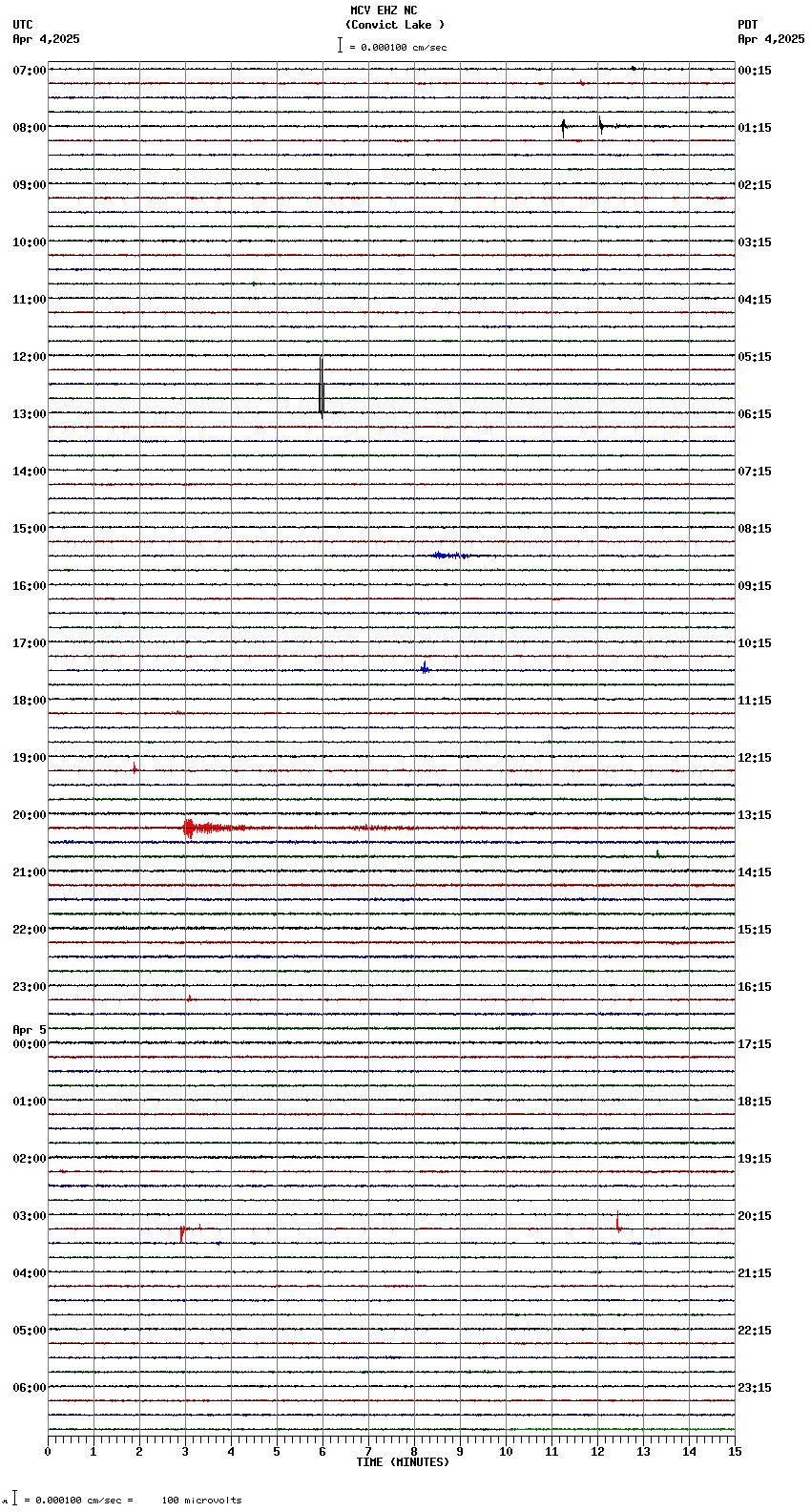
Task: Click the '0' tick on the time axis
Action: (48, 1452)
